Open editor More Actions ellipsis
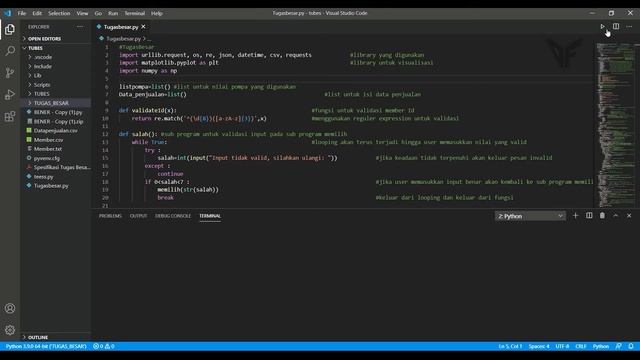This screenshot has width=640, height=360. (629, 27)
